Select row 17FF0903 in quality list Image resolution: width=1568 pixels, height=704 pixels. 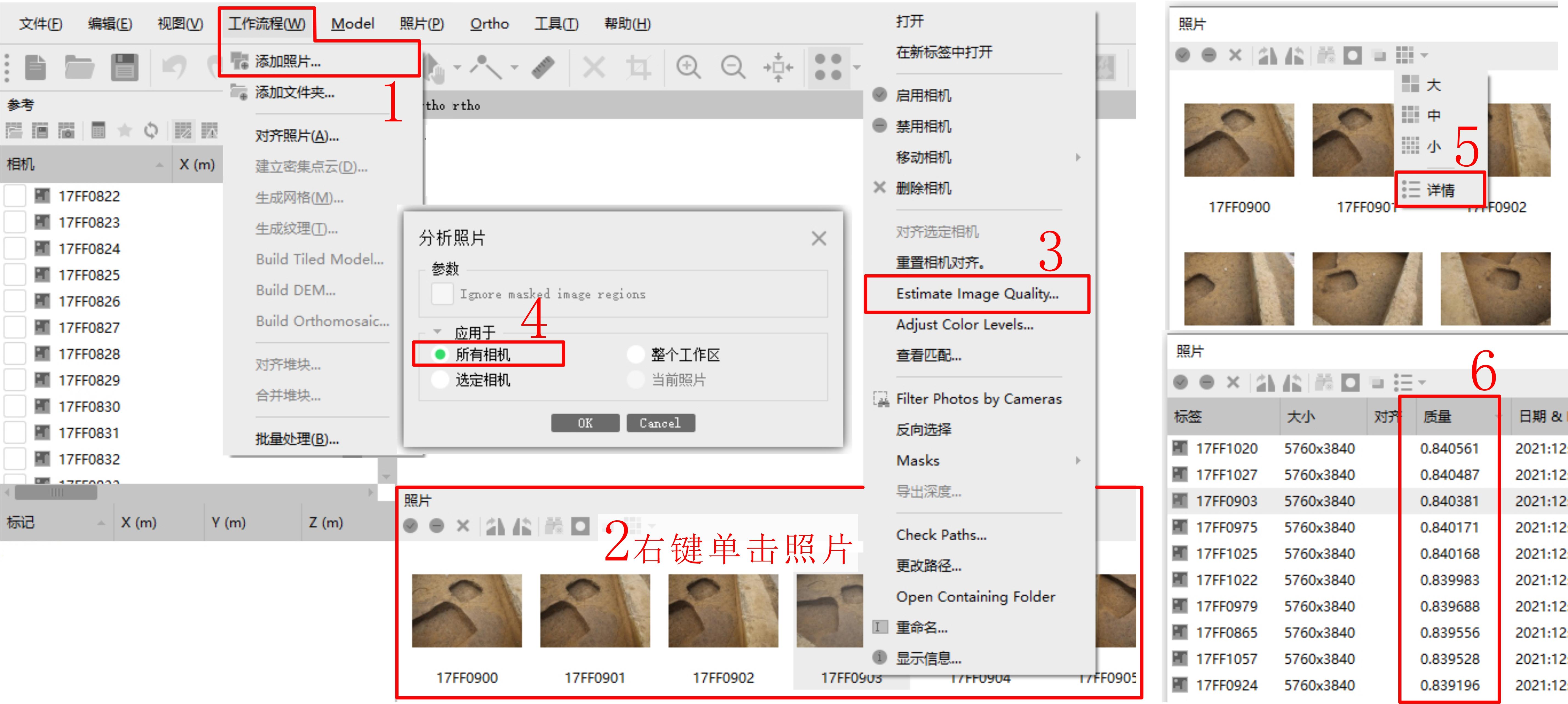click(1367, 501)
